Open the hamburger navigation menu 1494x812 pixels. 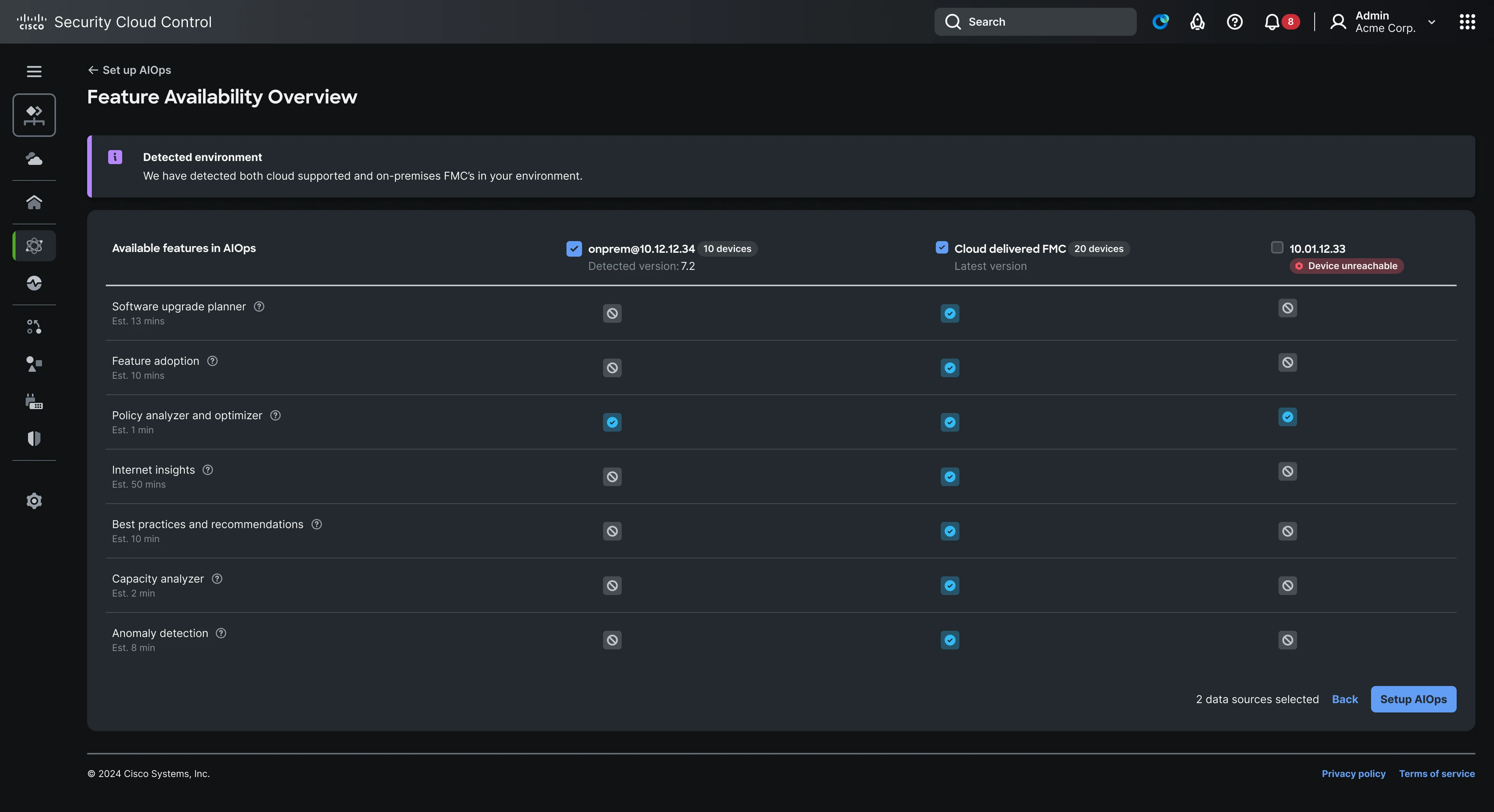pos(33,71)
